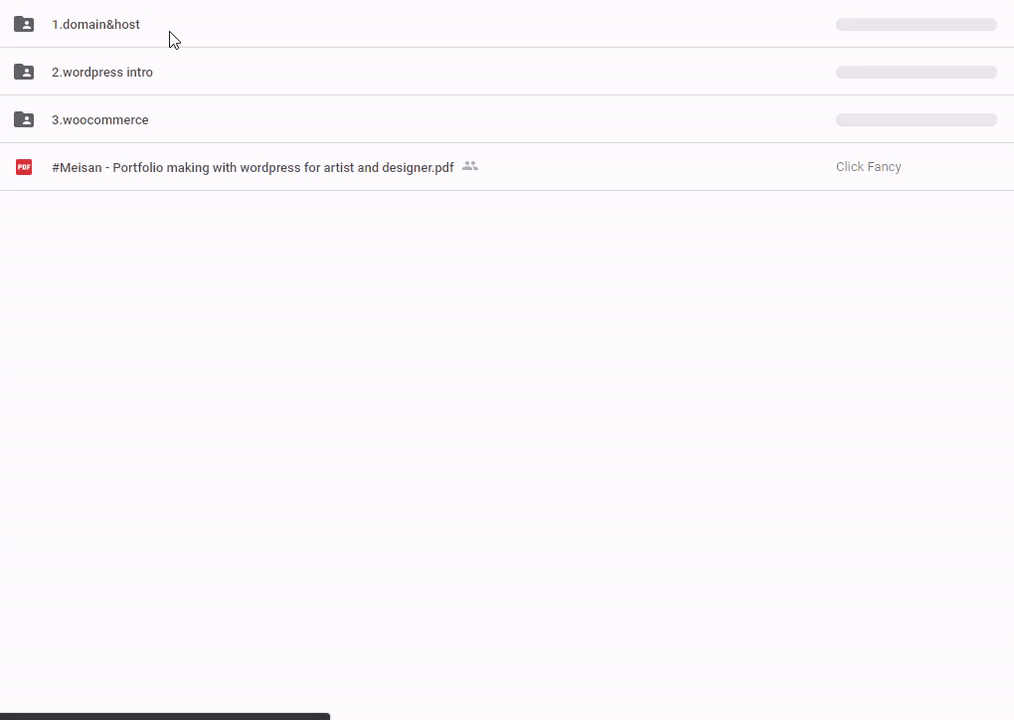
Task: Click the shared folder icon for 1.domain&host
Action: 24,24
